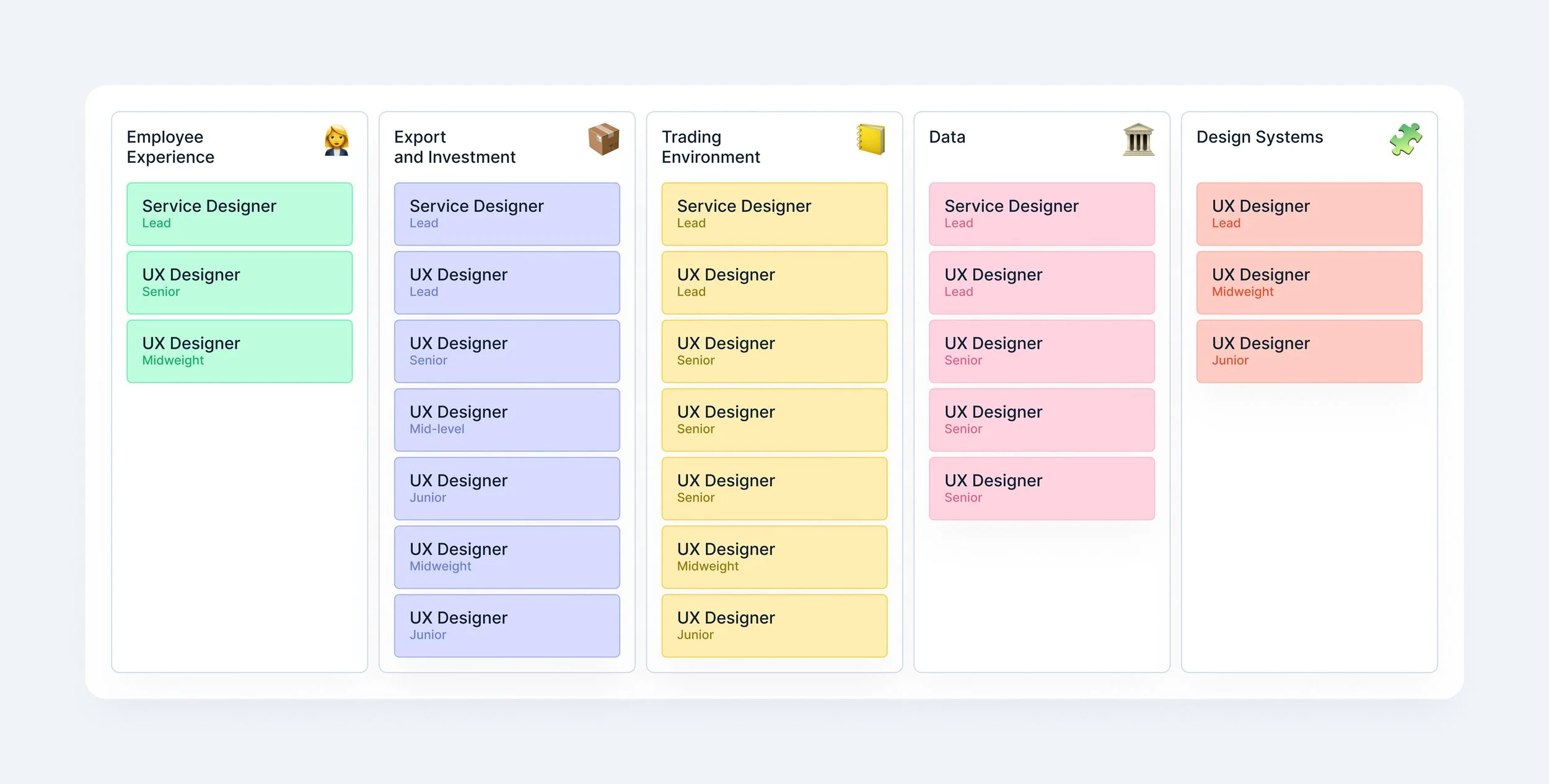
Task: Click the yellow notebook icon for Trading Environment
Action: [871, 139]
